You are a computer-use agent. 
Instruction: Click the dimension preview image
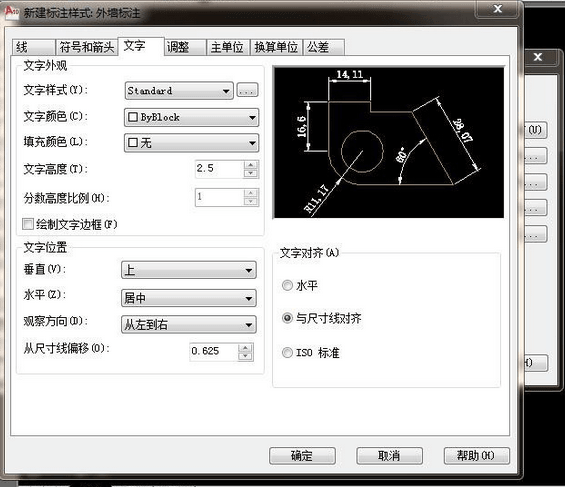pos(388,143)
